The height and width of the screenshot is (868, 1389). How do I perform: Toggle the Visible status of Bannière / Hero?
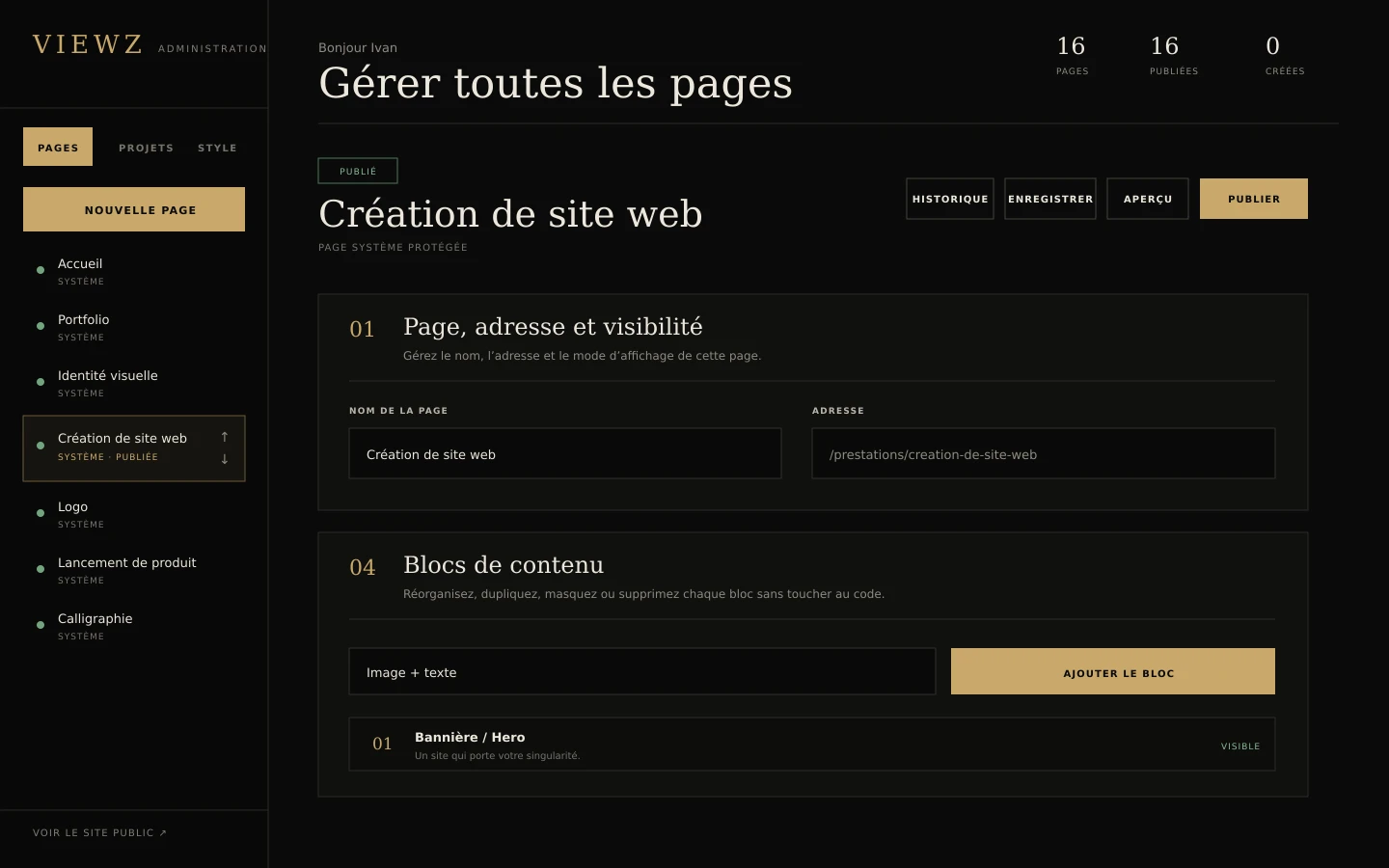click(1240, 746)
